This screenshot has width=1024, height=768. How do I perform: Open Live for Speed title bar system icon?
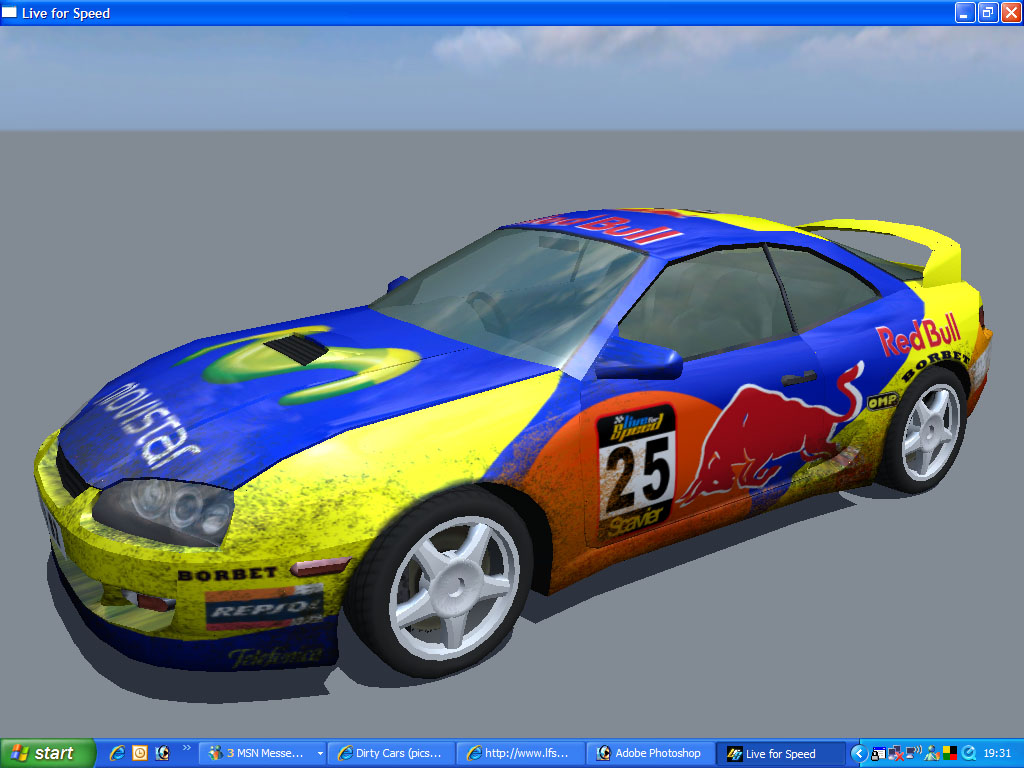click(9, 12)
